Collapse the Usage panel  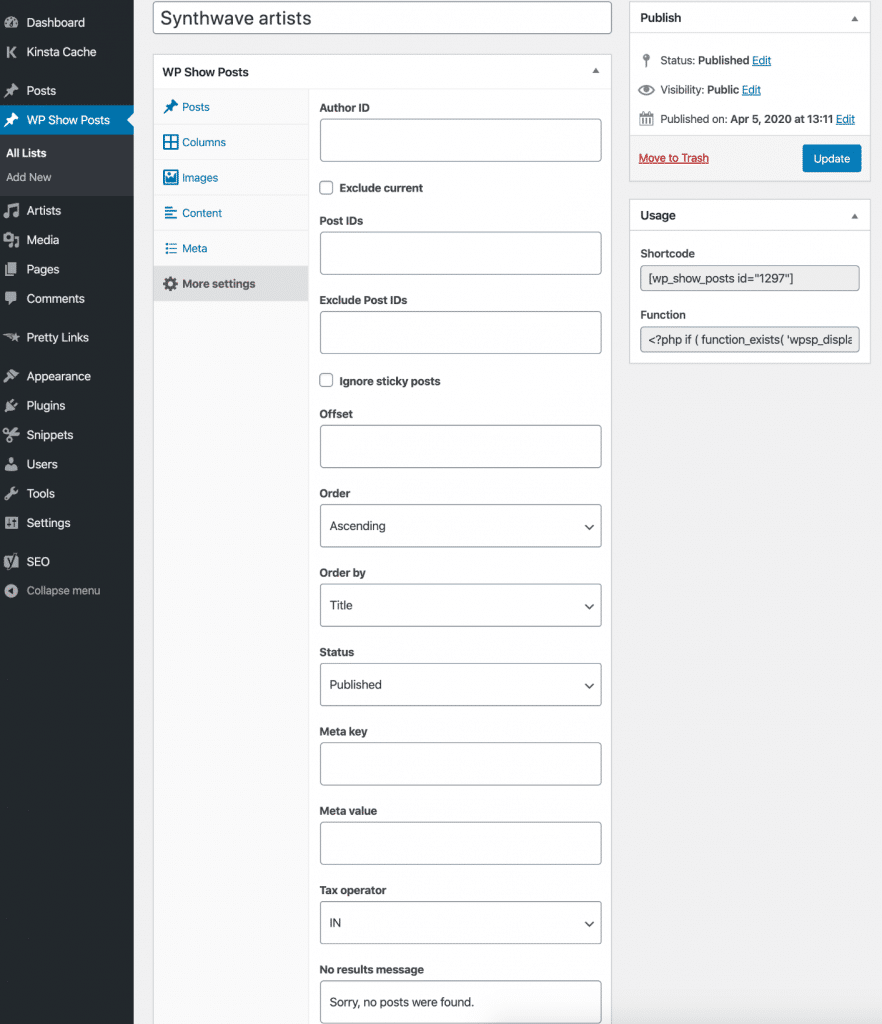[x=855, y=216]
